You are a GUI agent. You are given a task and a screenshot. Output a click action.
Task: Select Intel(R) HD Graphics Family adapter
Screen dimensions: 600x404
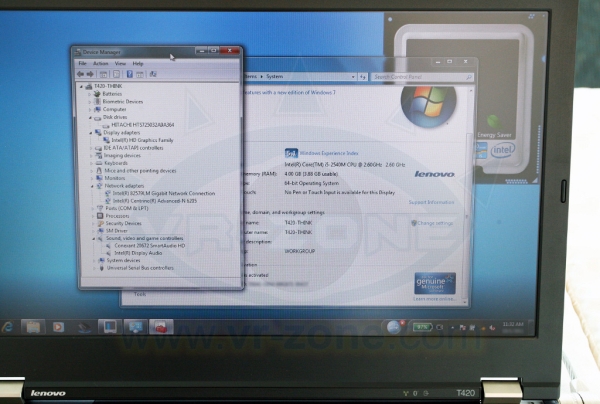142,140
